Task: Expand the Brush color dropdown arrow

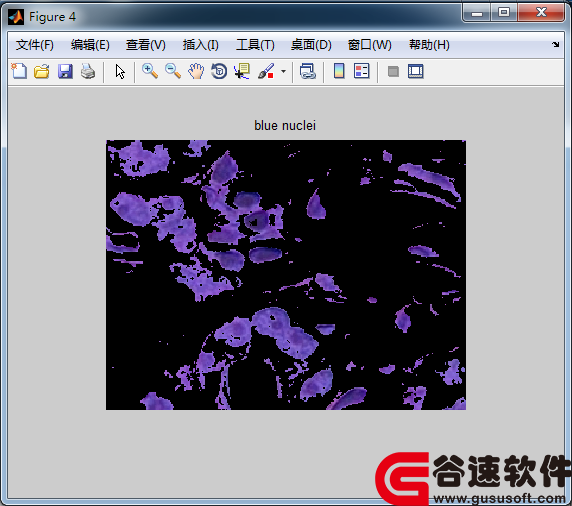Action: [283, 72]
